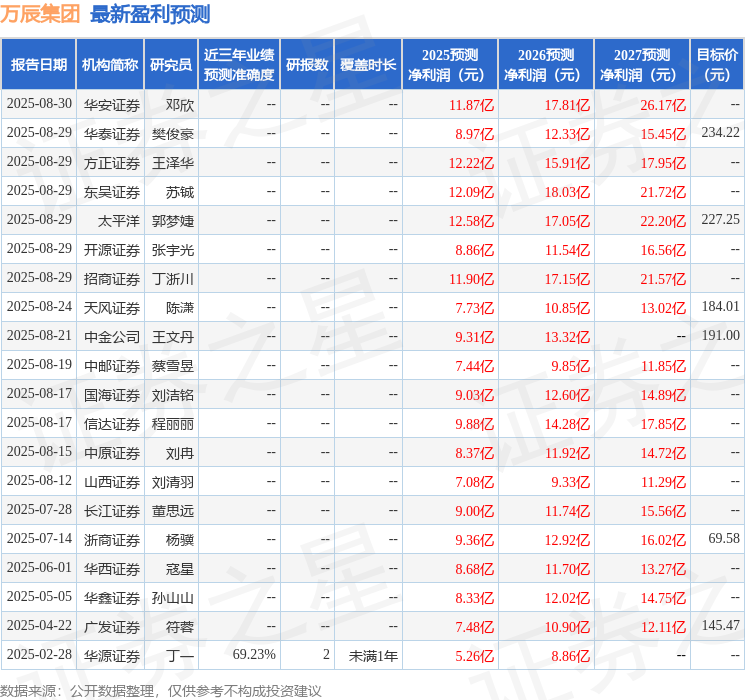Select the 2026预测净利润 column header
Viewport: 745px width, 700px height.
(x=546, y=65)
